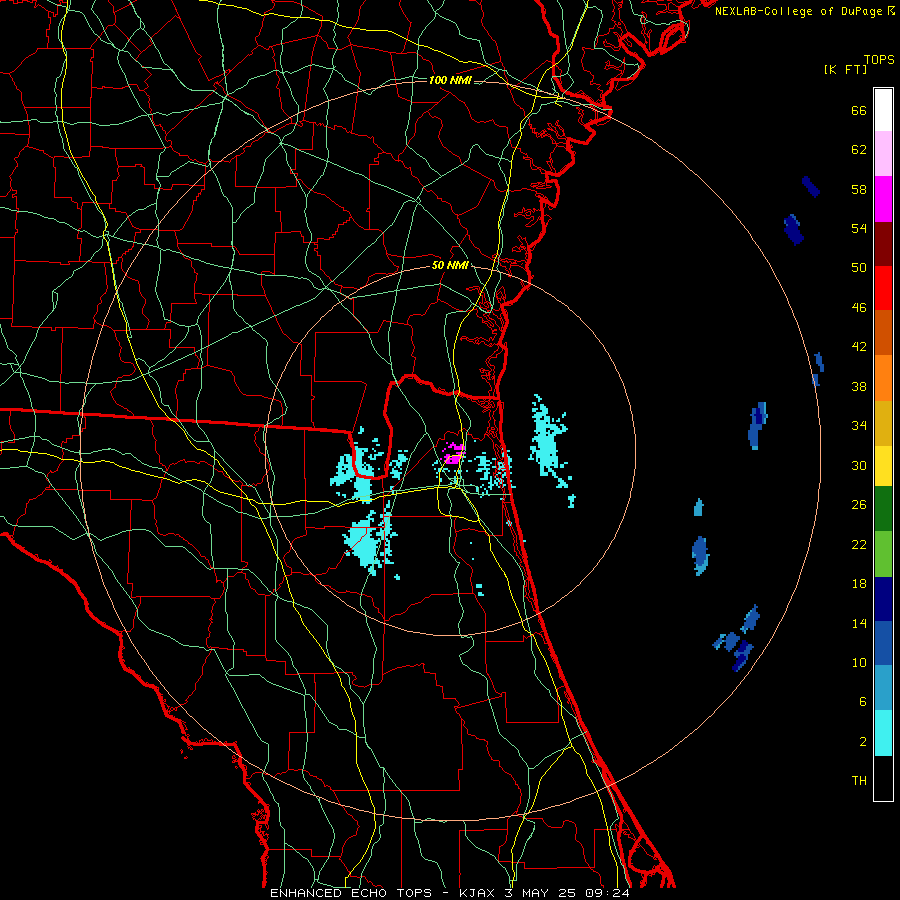900x900 pixels.
Task: Click the 34 scale label
Action: [x=859, y=425]
